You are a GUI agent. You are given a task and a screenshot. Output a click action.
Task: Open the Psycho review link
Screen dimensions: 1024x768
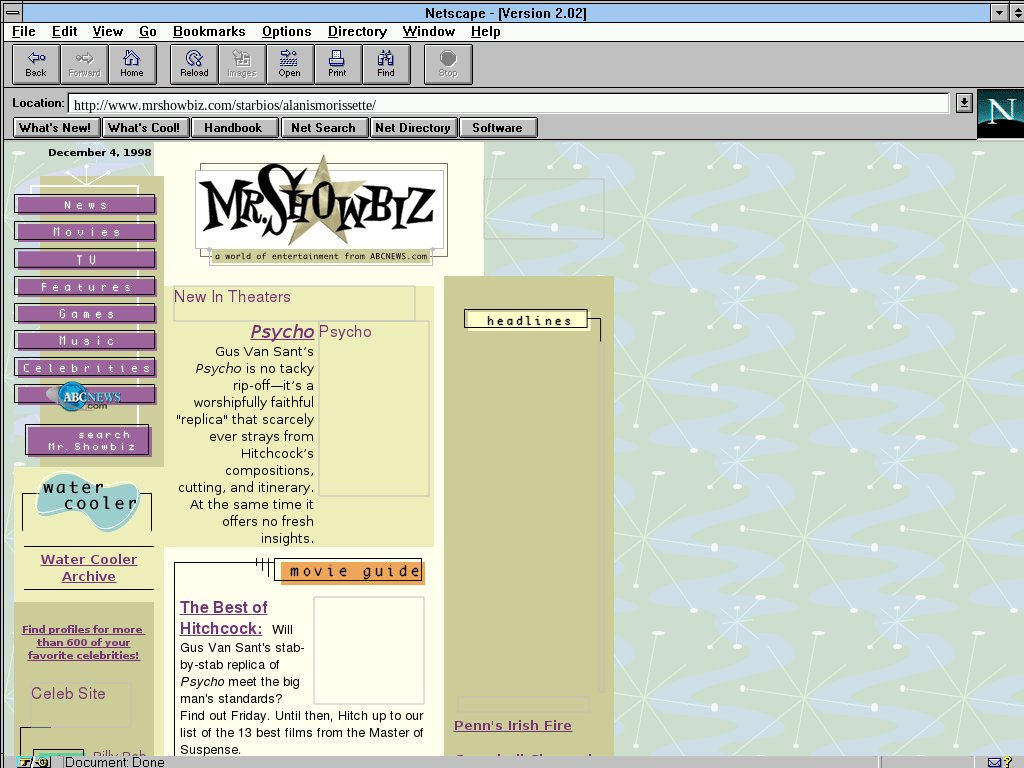tap(282, 332)
